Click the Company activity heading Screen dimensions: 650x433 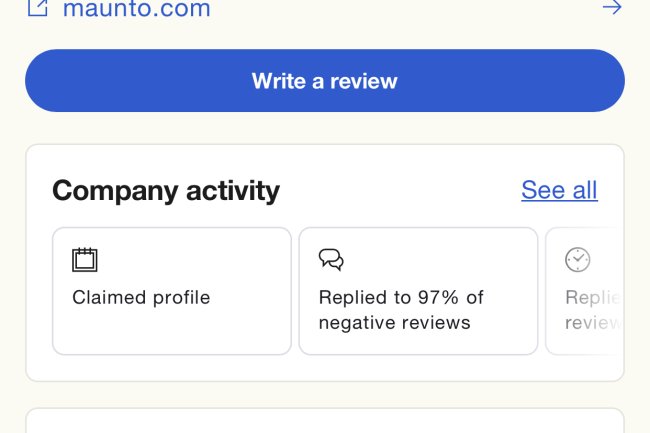166,191
